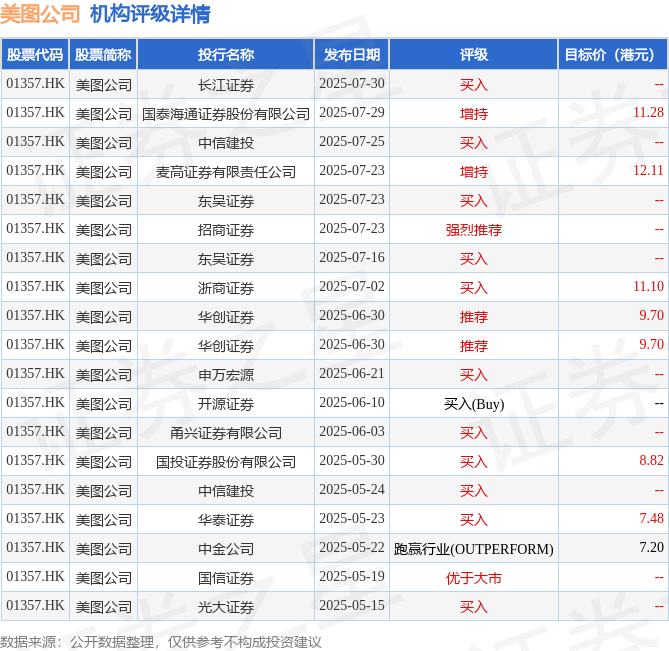Select the 招商证券 cell

[x=226, y=230]
